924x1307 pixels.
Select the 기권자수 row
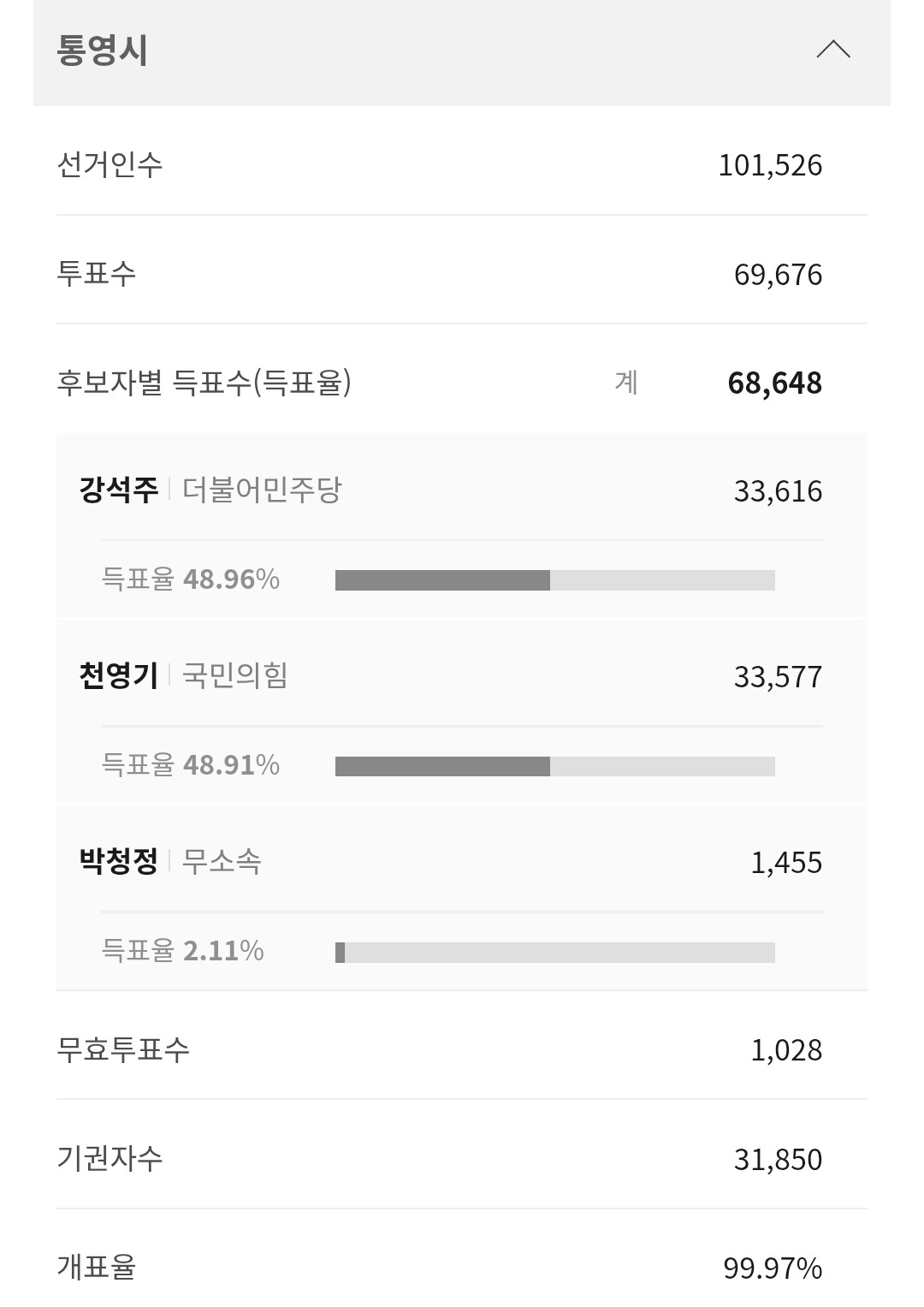[x=462, y=1159]
